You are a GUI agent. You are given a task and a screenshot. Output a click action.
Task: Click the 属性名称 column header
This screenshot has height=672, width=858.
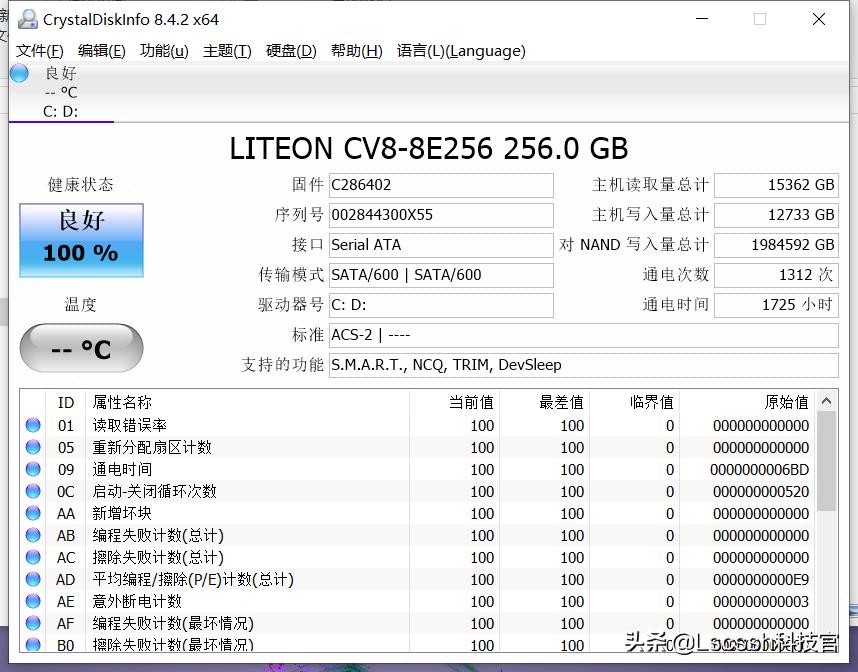point(122,402)
